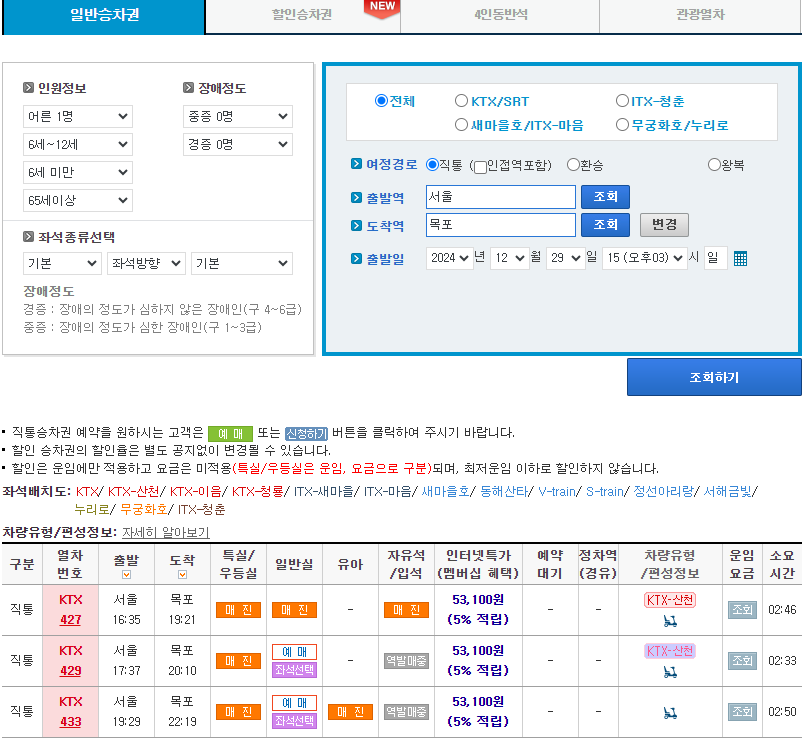Screen dimensions: 812x739
Task: Open 새마을호 seat layout link
Action: tap(445, 491)
